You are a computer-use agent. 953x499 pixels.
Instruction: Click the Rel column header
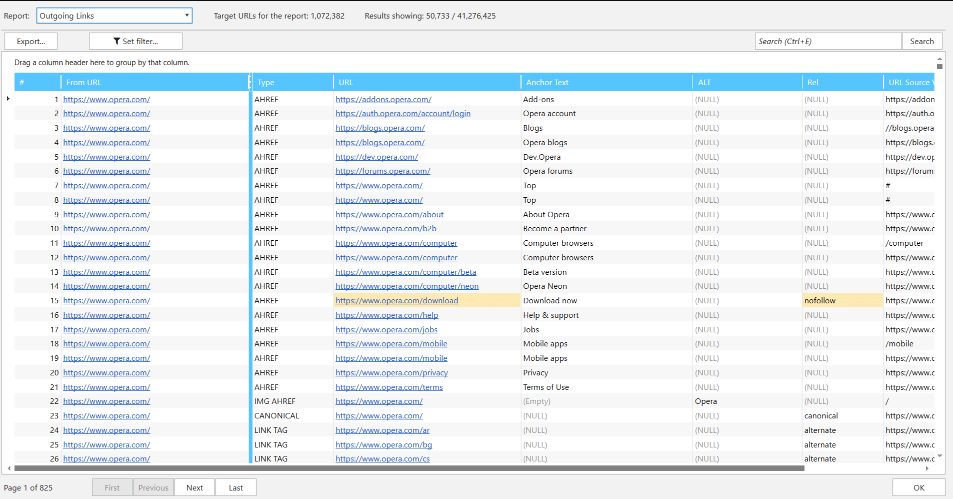click(x=842, y=82)
